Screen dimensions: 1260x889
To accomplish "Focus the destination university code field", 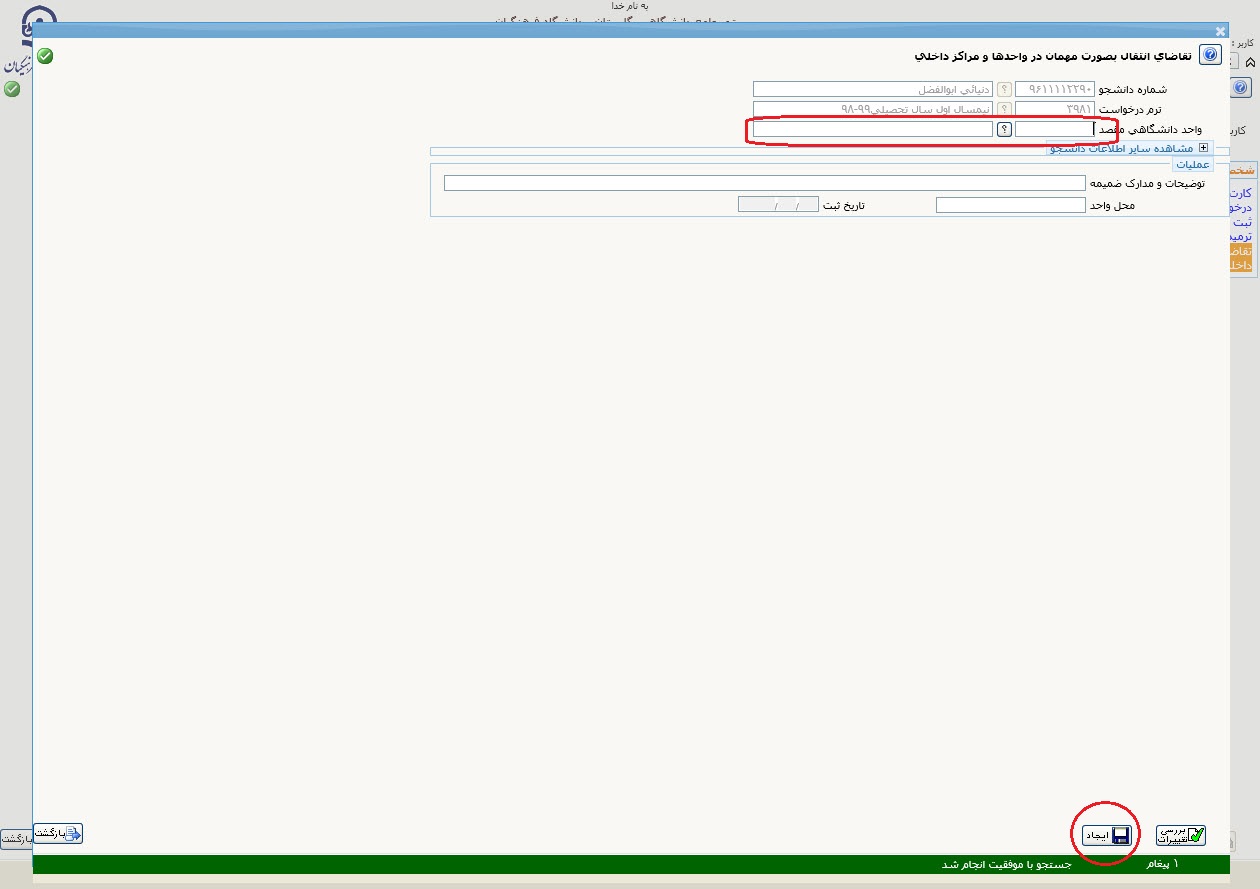I will (x=1054, y=129).
